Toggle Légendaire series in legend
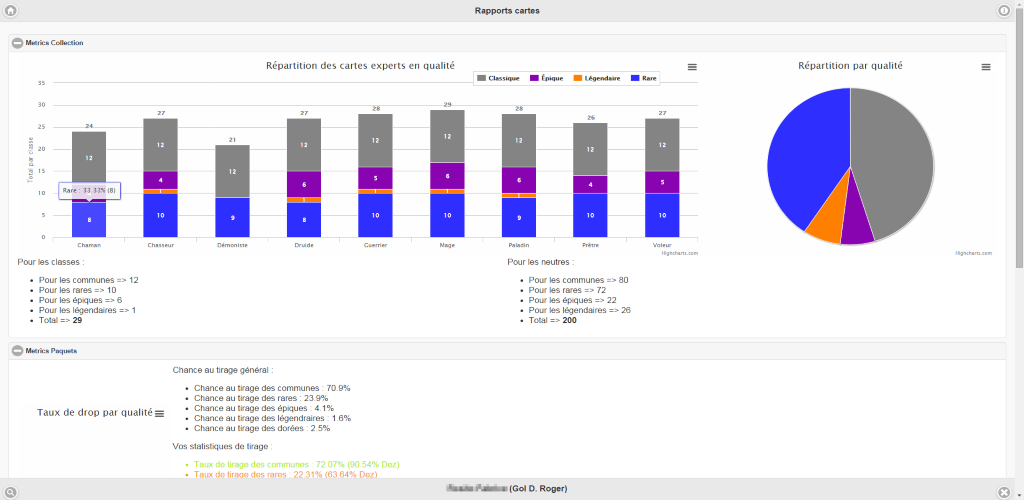This screenshot has height=500, width=1024. pos(597,78)
